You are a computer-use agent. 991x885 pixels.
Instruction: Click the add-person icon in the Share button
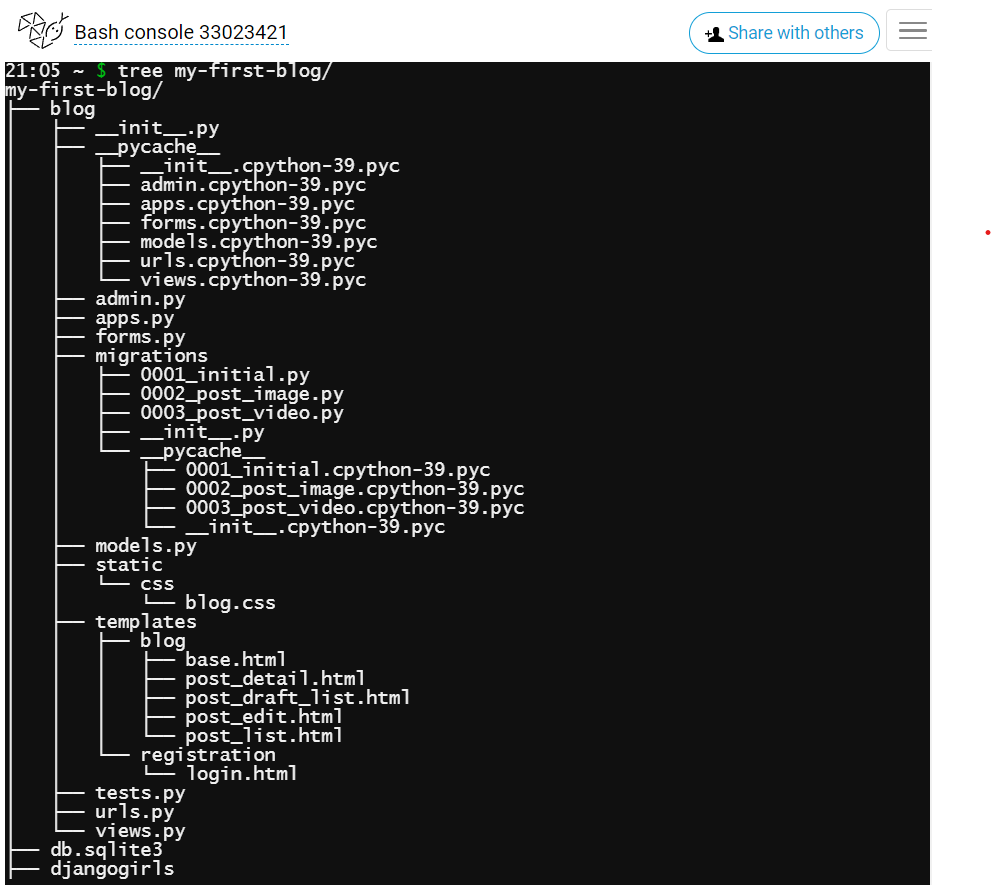[714, 34]
